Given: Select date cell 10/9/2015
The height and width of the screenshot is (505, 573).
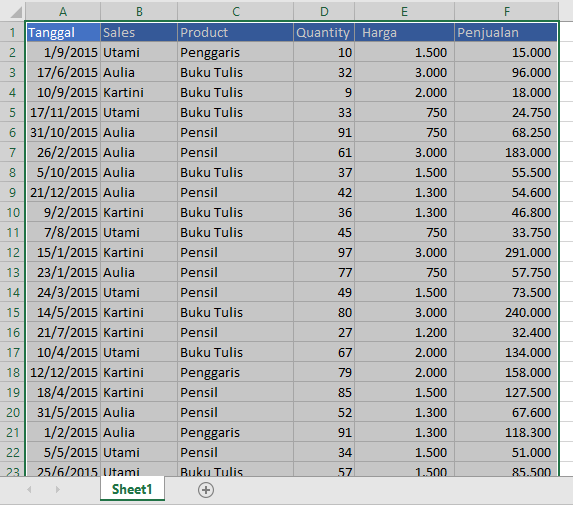Looking at the screenshot, I should (x=63, y=92).
